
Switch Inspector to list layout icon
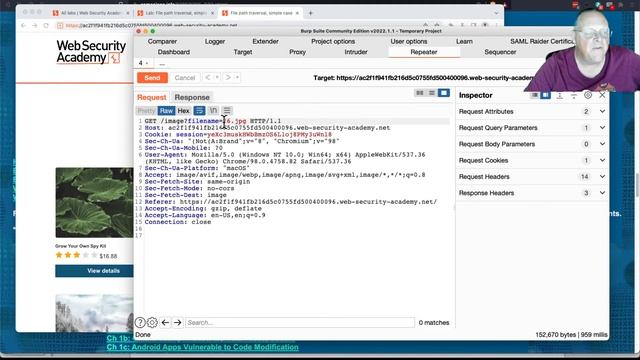534,95
